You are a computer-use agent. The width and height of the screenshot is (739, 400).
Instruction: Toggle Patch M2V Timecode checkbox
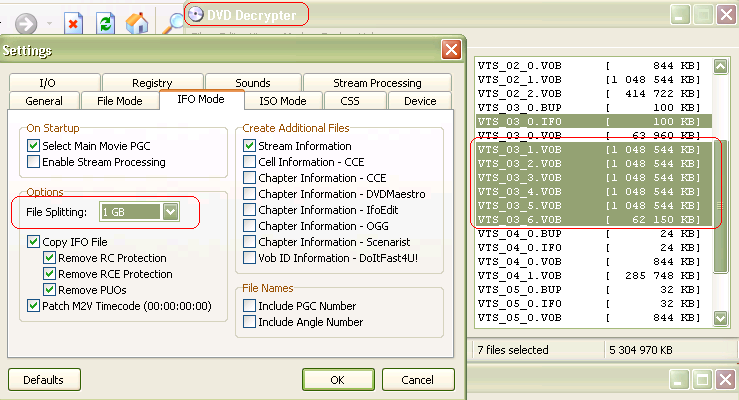tap(33, 305)
